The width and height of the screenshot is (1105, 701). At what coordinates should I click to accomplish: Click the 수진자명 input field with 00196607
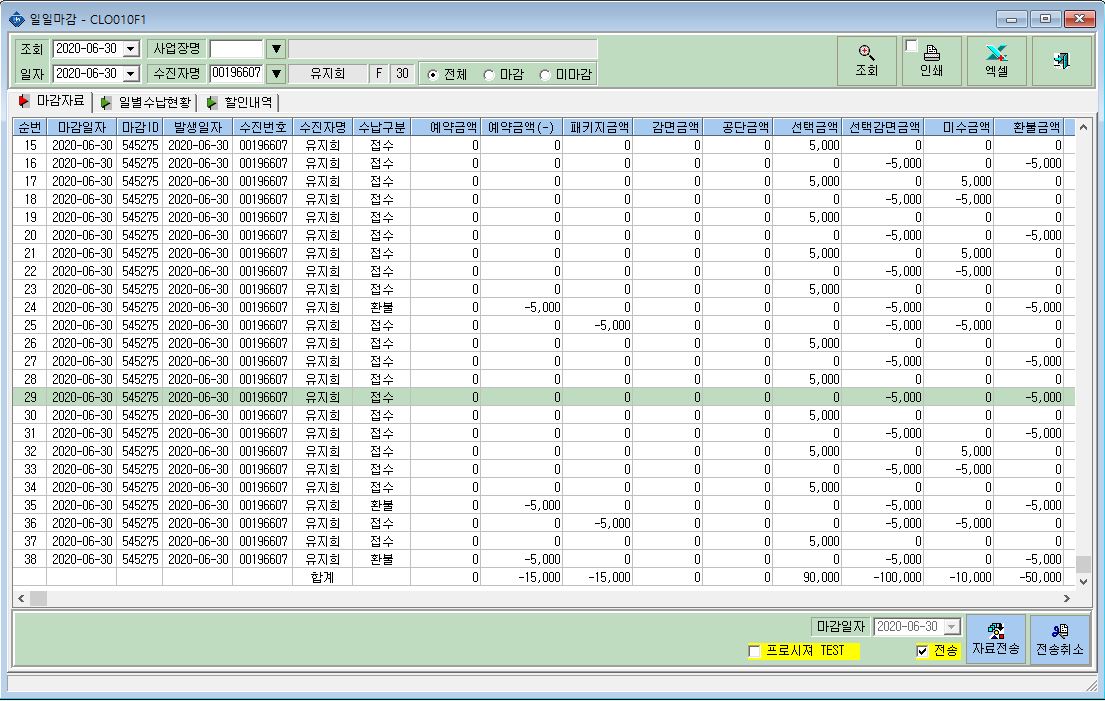click(237, 73)
